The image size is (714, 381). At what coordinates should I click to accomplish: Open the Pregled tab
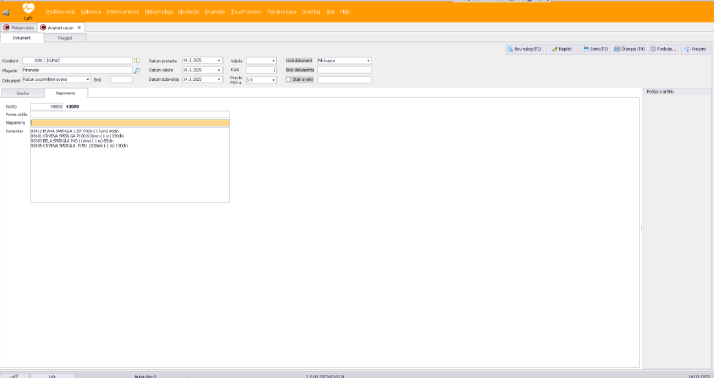click(65, 38)
